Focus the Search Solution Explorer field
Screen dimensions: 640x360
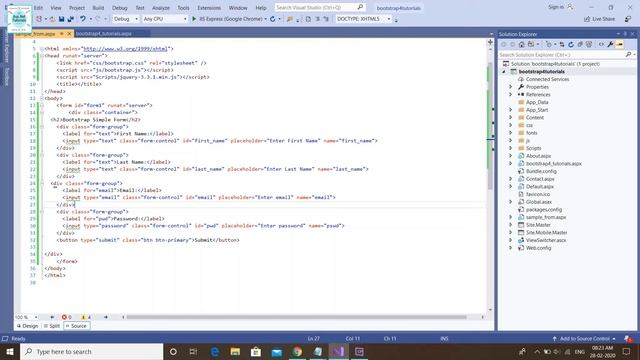click(x=562, y=55)
